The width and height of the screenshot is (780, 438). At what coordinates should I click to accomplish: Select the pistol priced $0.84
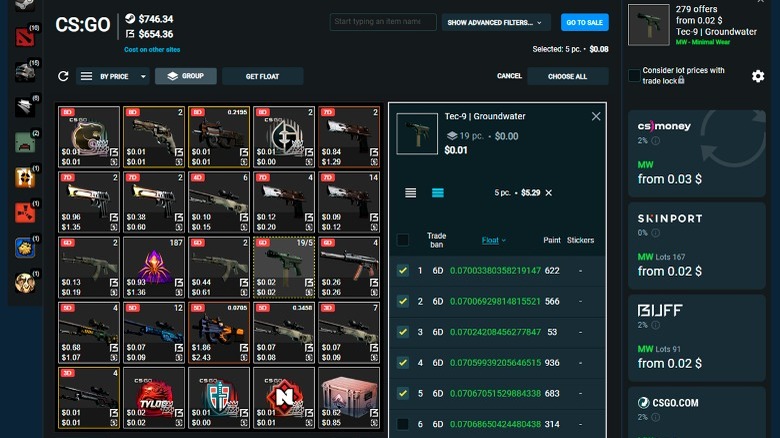349,137
